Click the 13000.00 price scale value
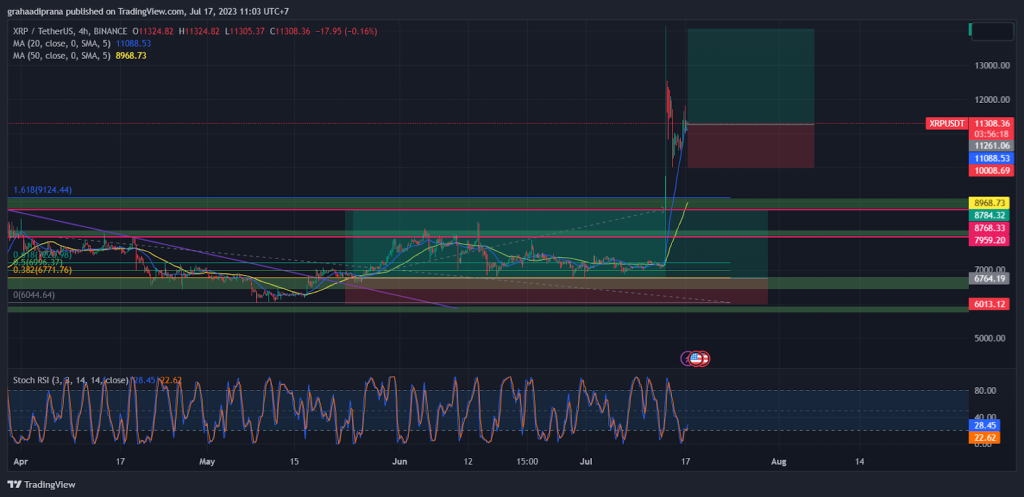Image resolution: width=1024 pixels, height=497 pixels. coord(991,65)
